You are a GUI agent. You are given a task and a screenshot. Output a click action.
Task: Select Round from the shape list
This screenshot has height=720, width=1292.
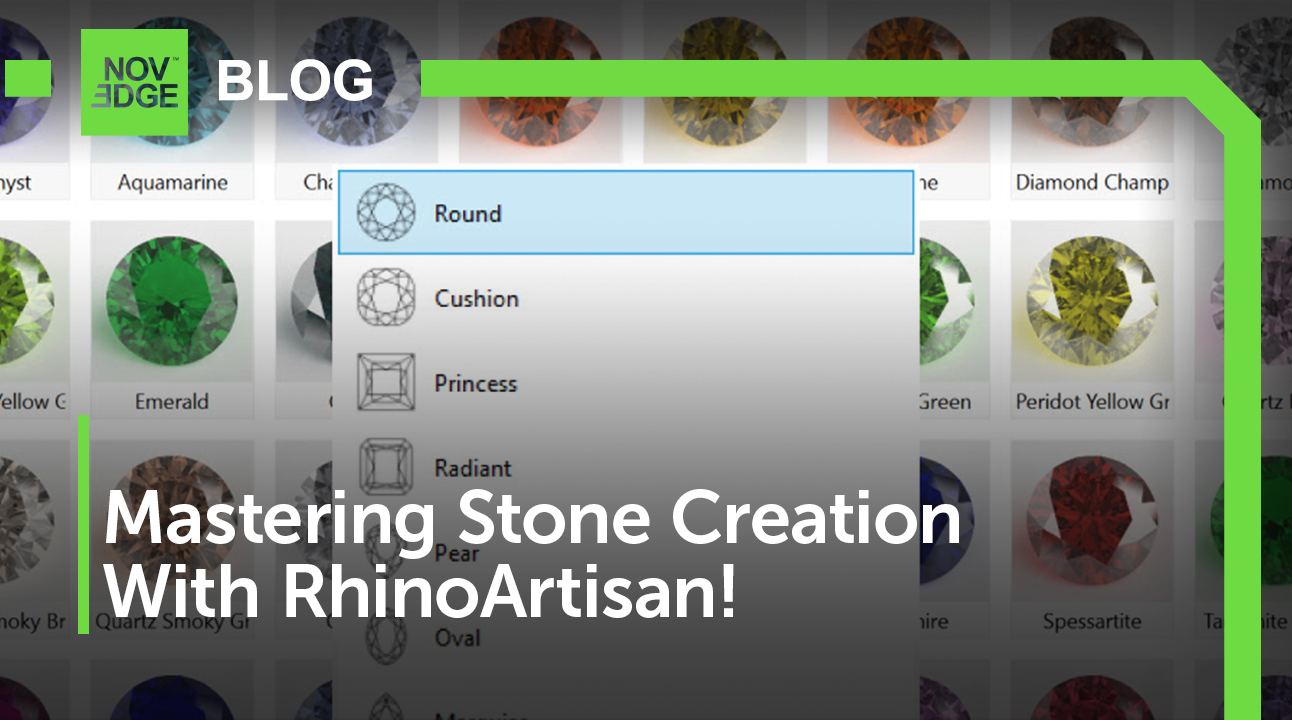(x=468, y=213)
